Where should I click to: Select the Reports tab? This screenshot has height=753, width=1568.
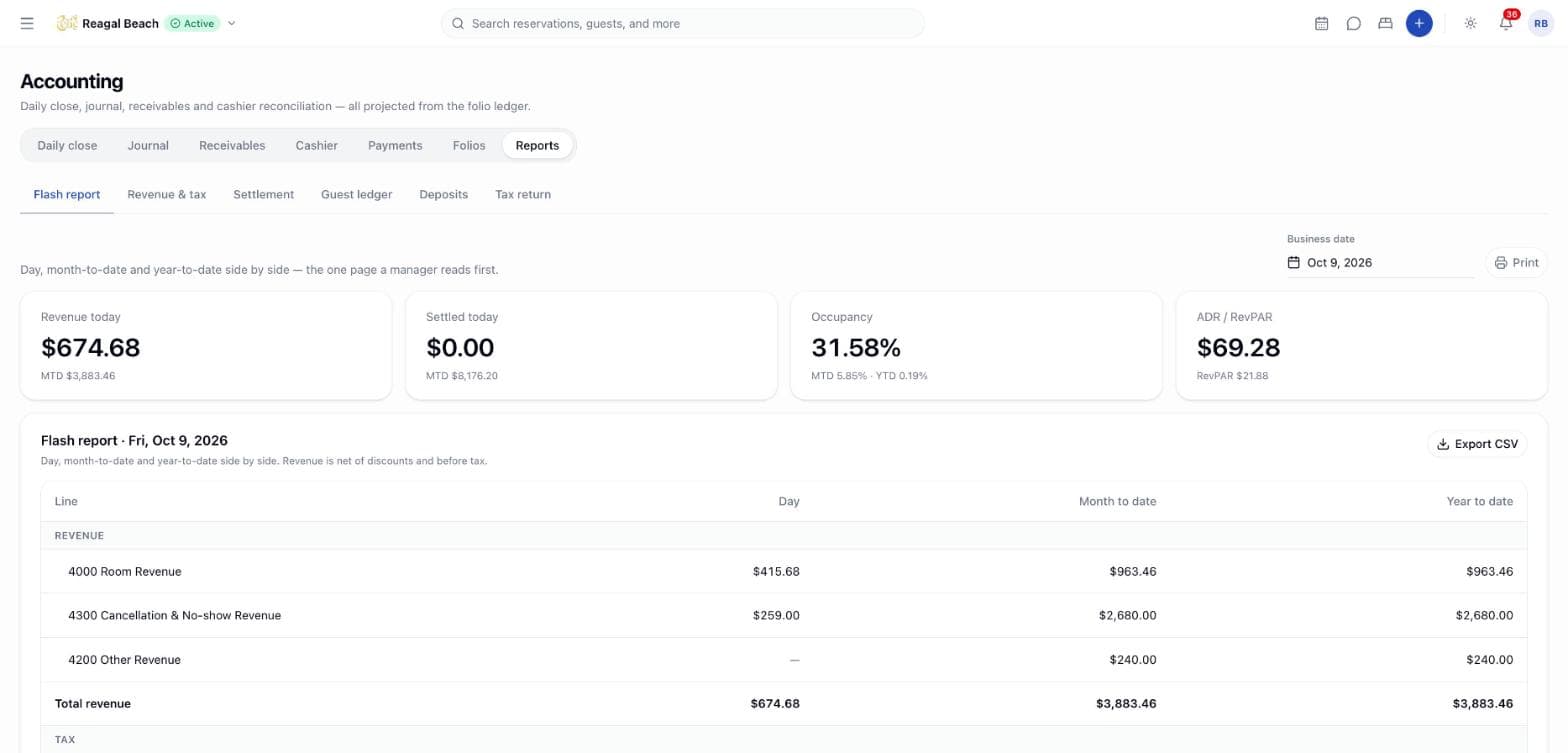(x=537, y=145)
